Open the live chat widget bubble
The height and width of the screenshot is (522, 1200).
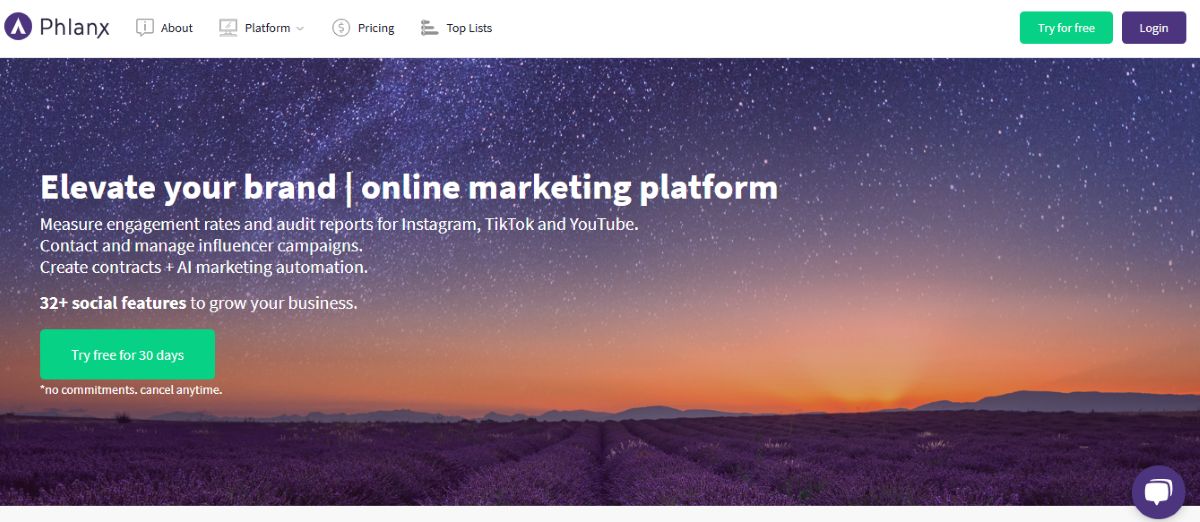click(1158, 492)
